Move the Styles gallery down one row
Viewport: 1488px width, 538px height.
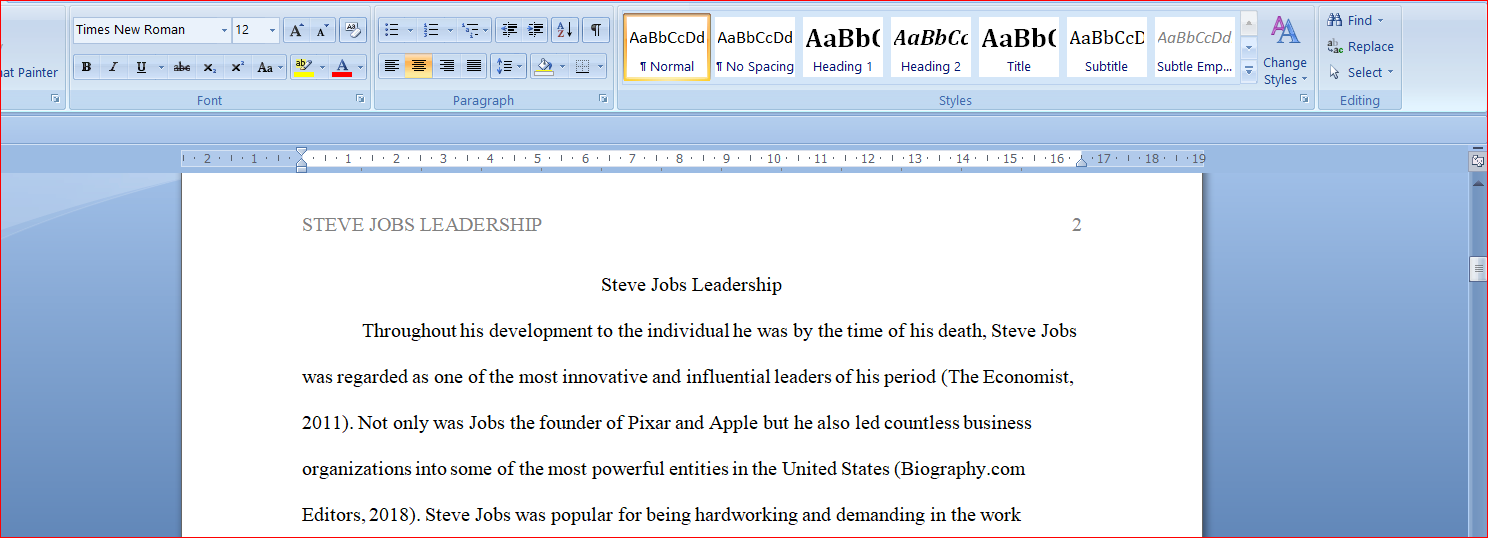click(1249, 47)
